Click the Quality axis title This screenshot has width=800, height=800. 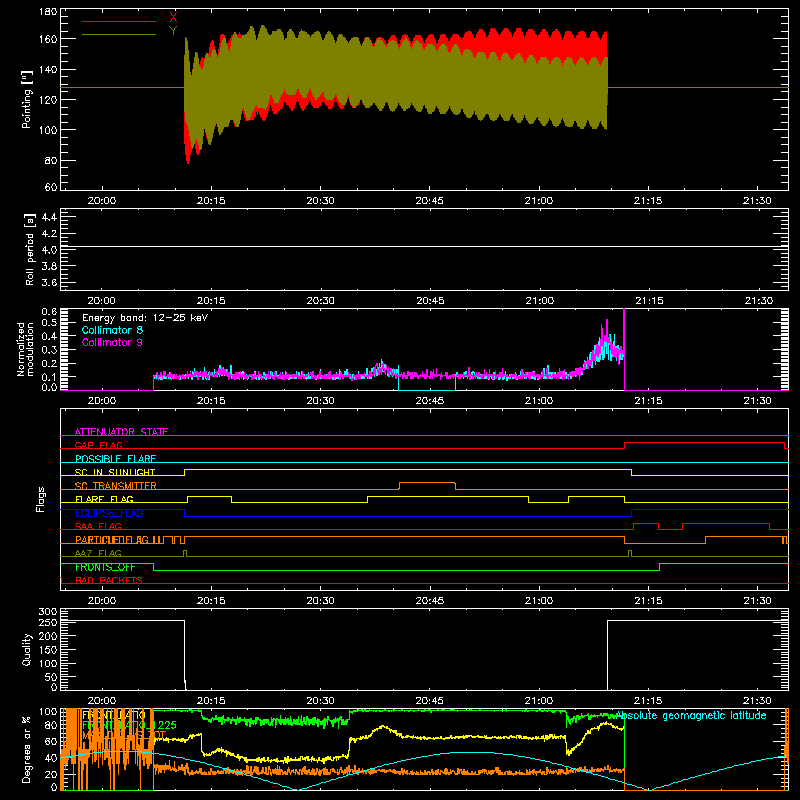(x=27, y=649)
